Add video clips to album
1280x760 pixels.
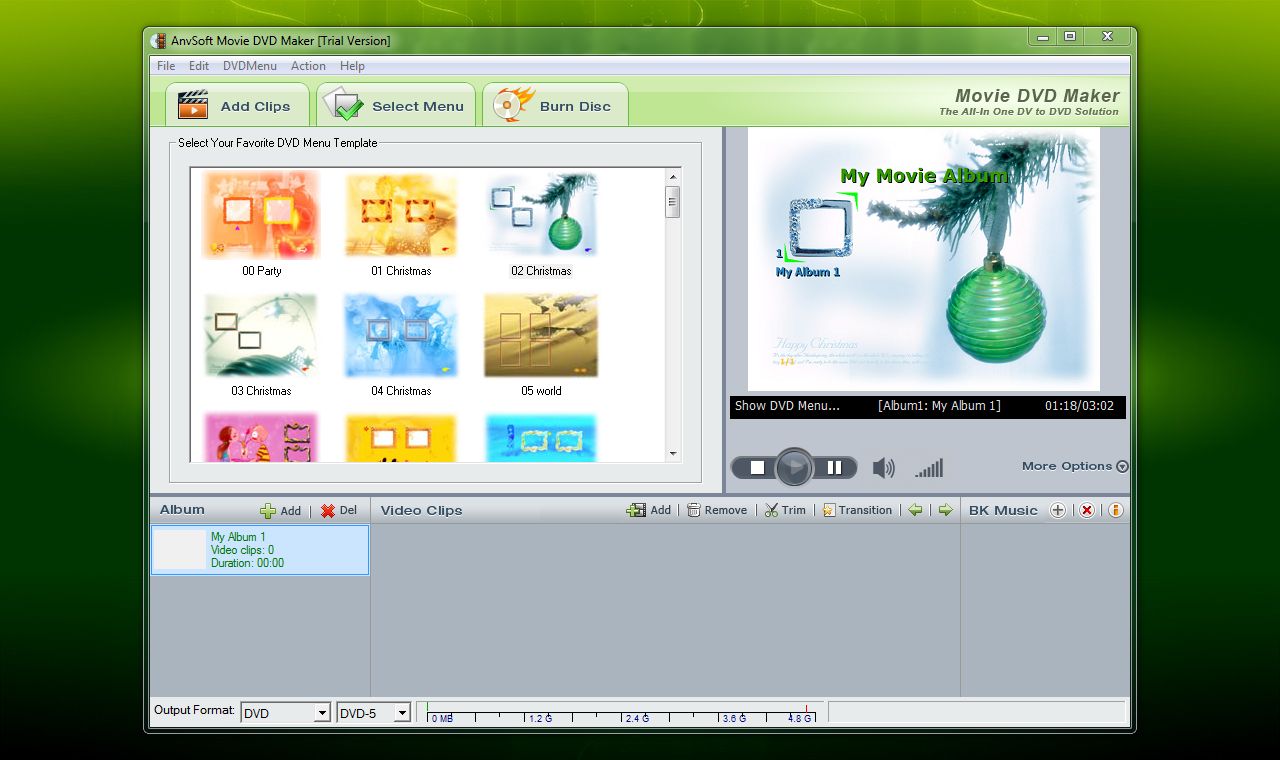tap(649, 510)
